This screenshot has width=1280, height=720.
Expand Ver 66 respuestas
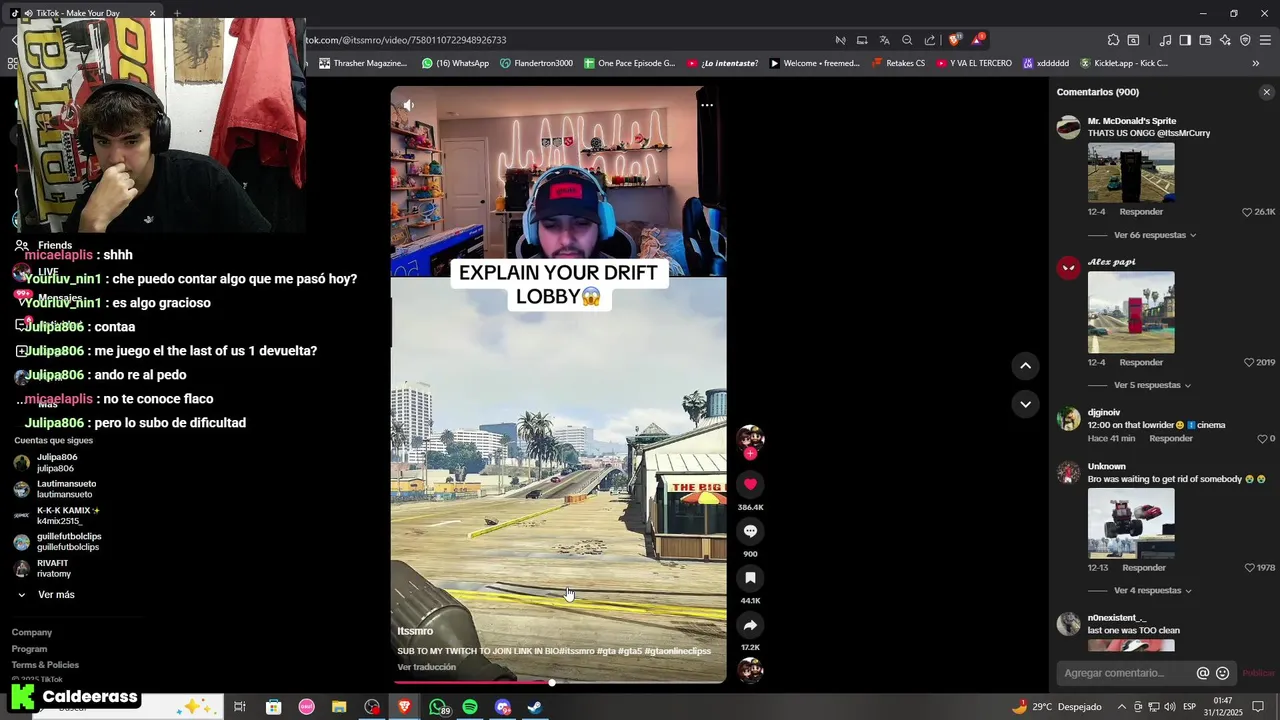click(x=1154, y=235)
